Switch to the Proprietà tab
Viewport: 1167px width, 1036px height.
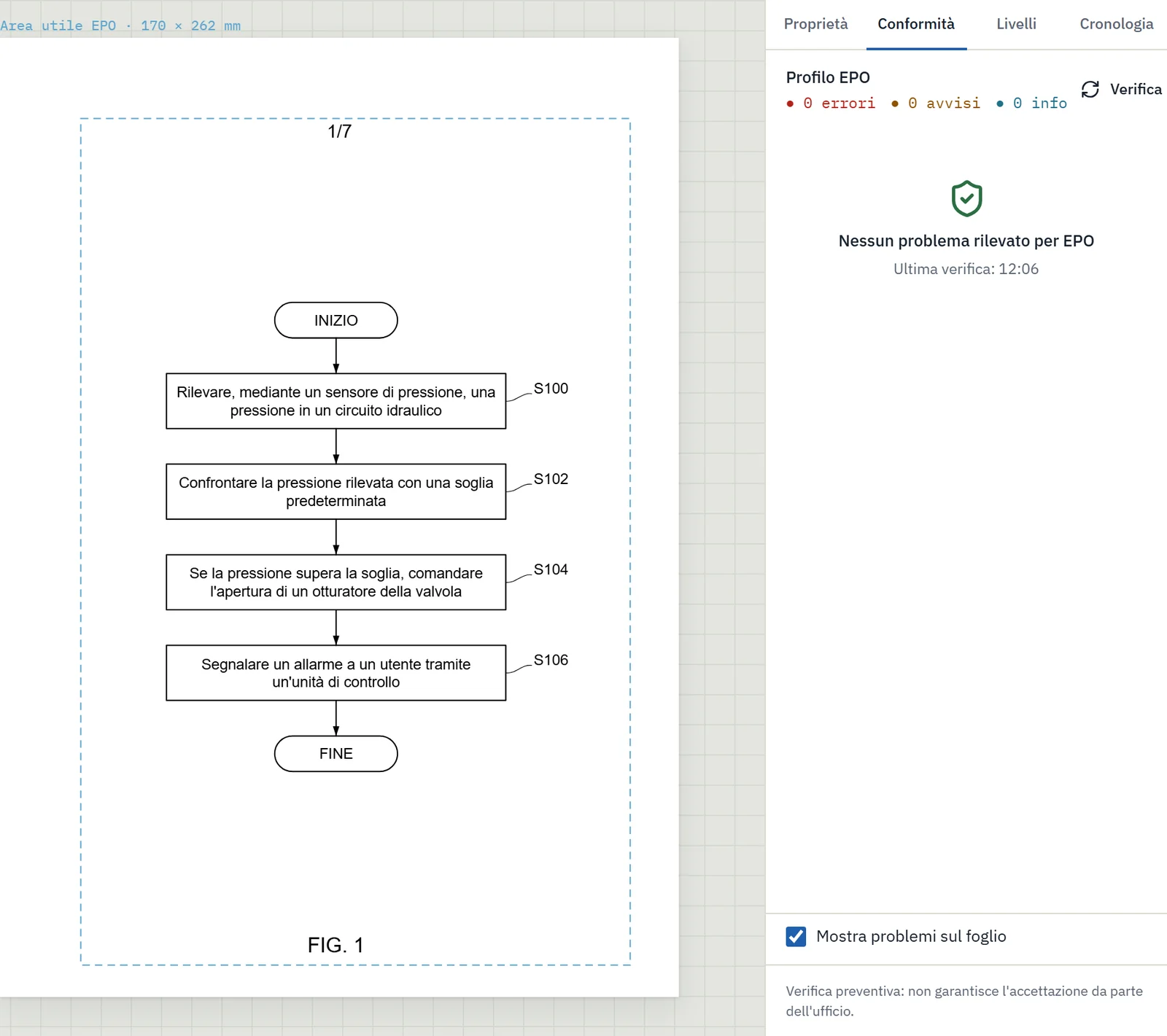click(x=815, y=24)
